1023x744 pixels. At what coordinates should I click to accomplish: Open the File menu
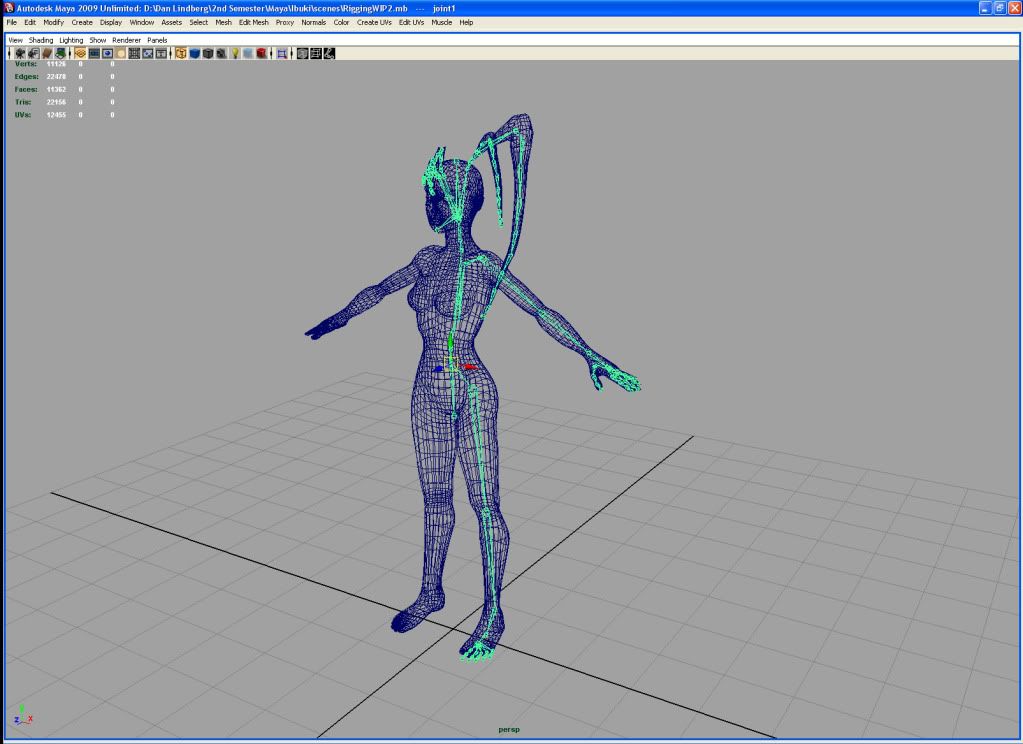pyautogui.click(x=12, y=22)
